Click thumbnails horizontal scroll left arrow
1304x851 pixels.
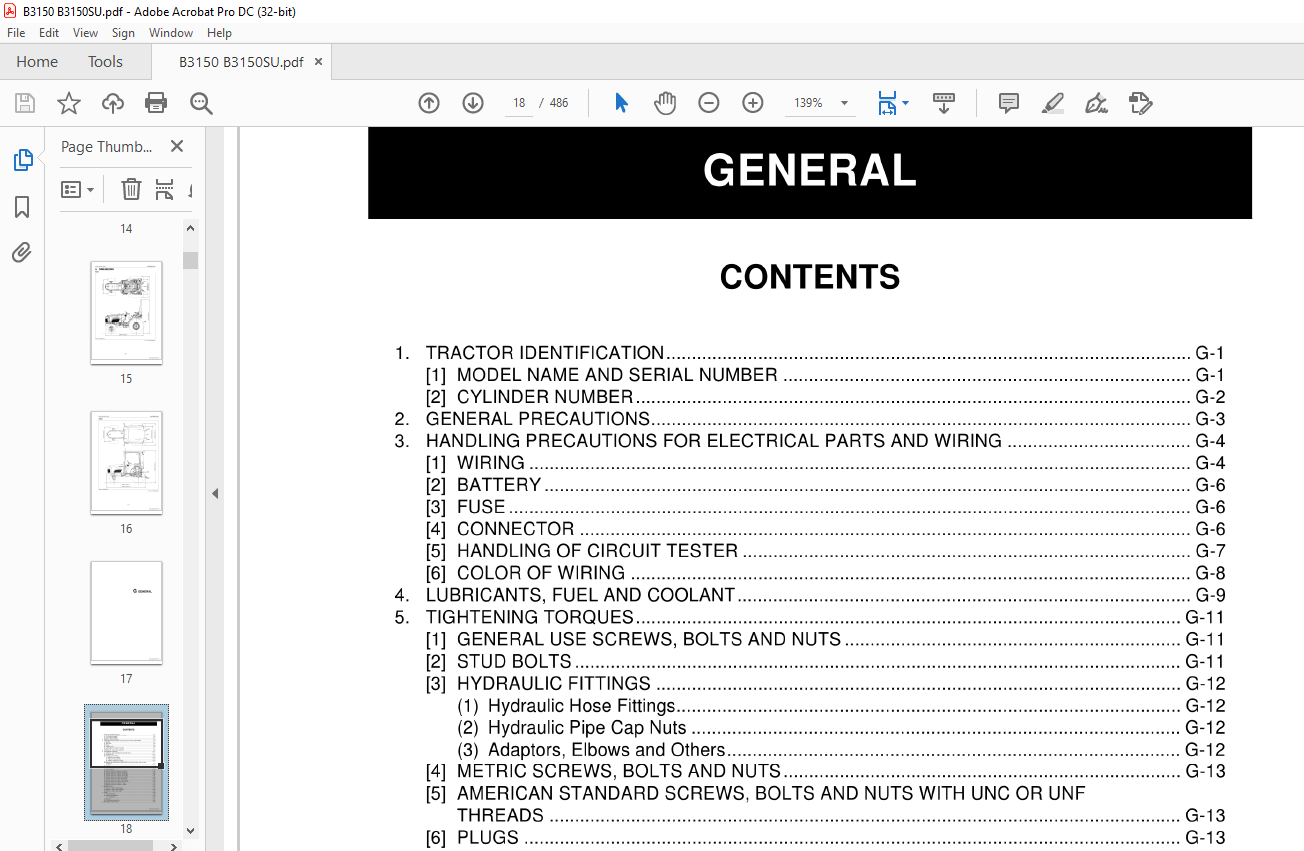click(x=60, y=845)
